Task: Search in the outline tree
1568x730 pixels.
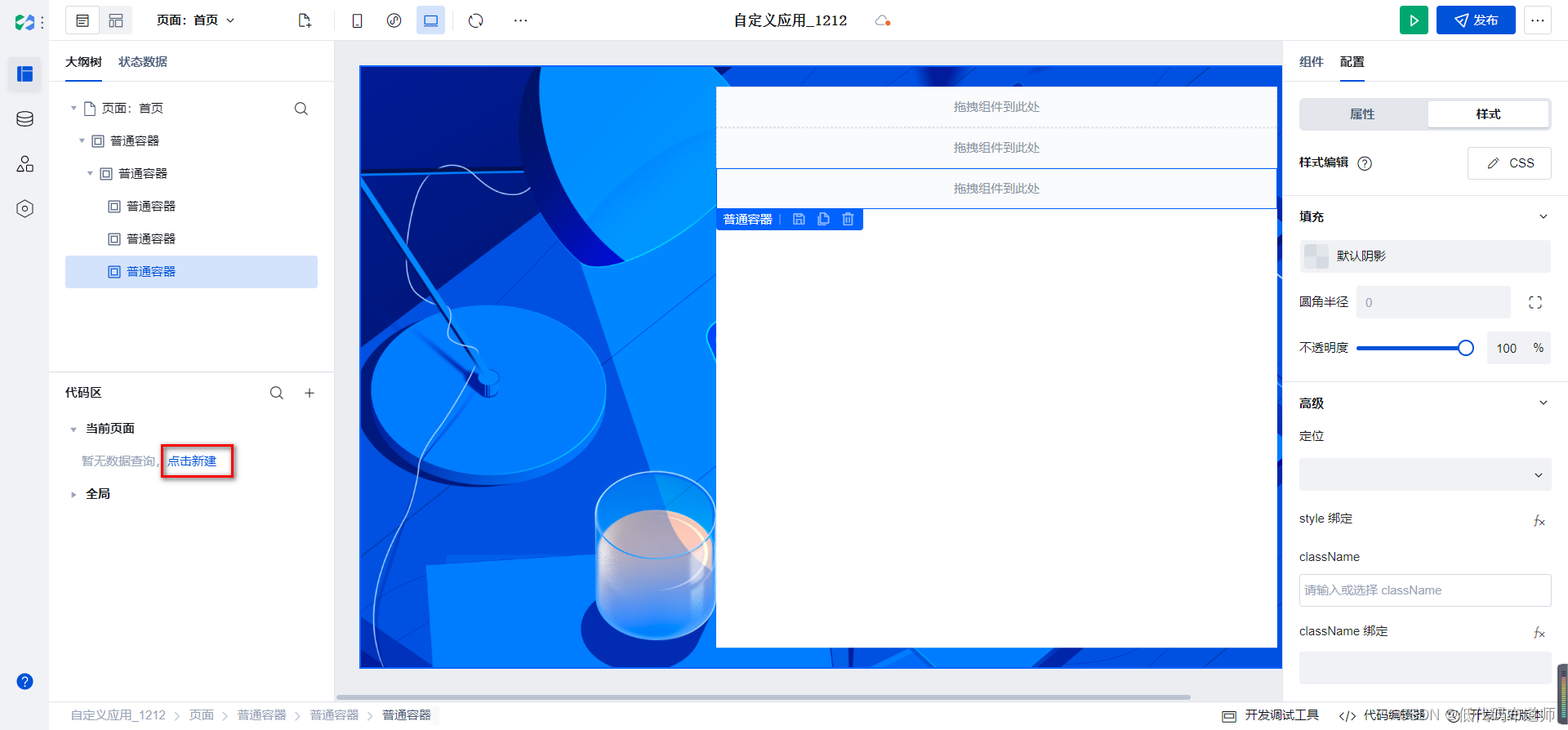Action: click(x=301, y=109)
